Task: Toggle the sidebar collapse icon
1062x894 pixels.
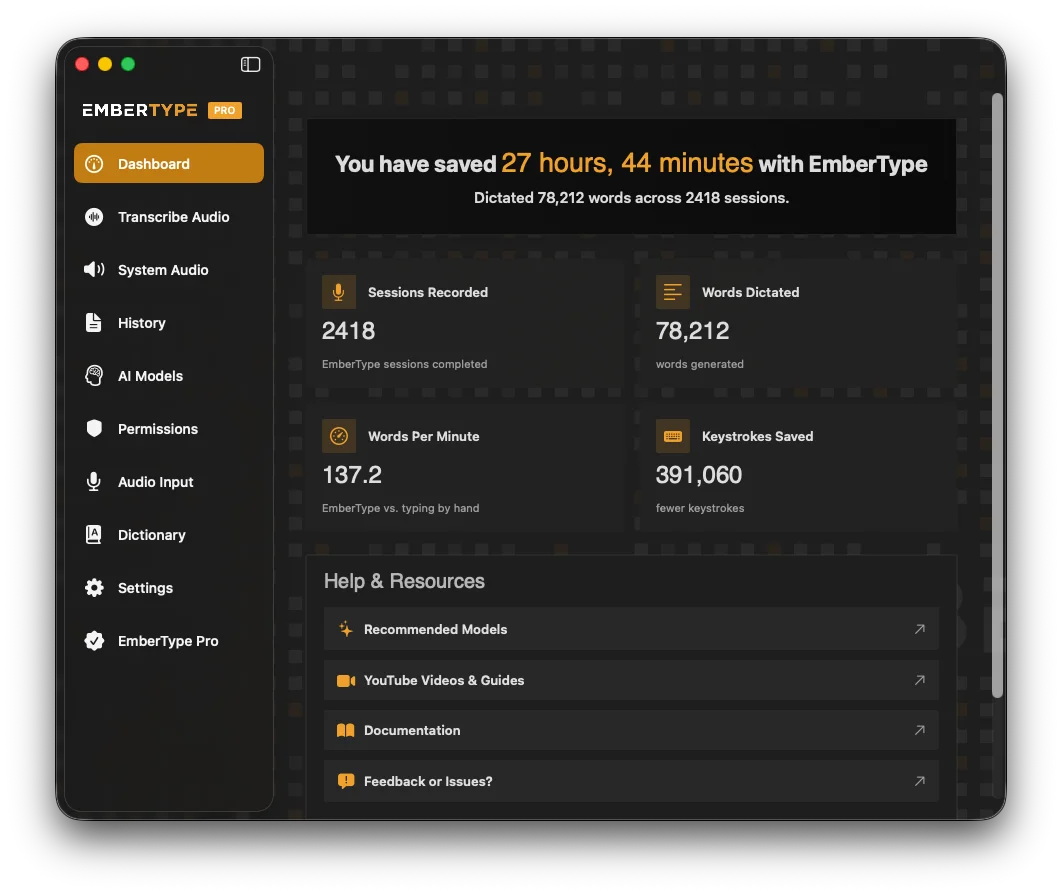Action: 251,64
